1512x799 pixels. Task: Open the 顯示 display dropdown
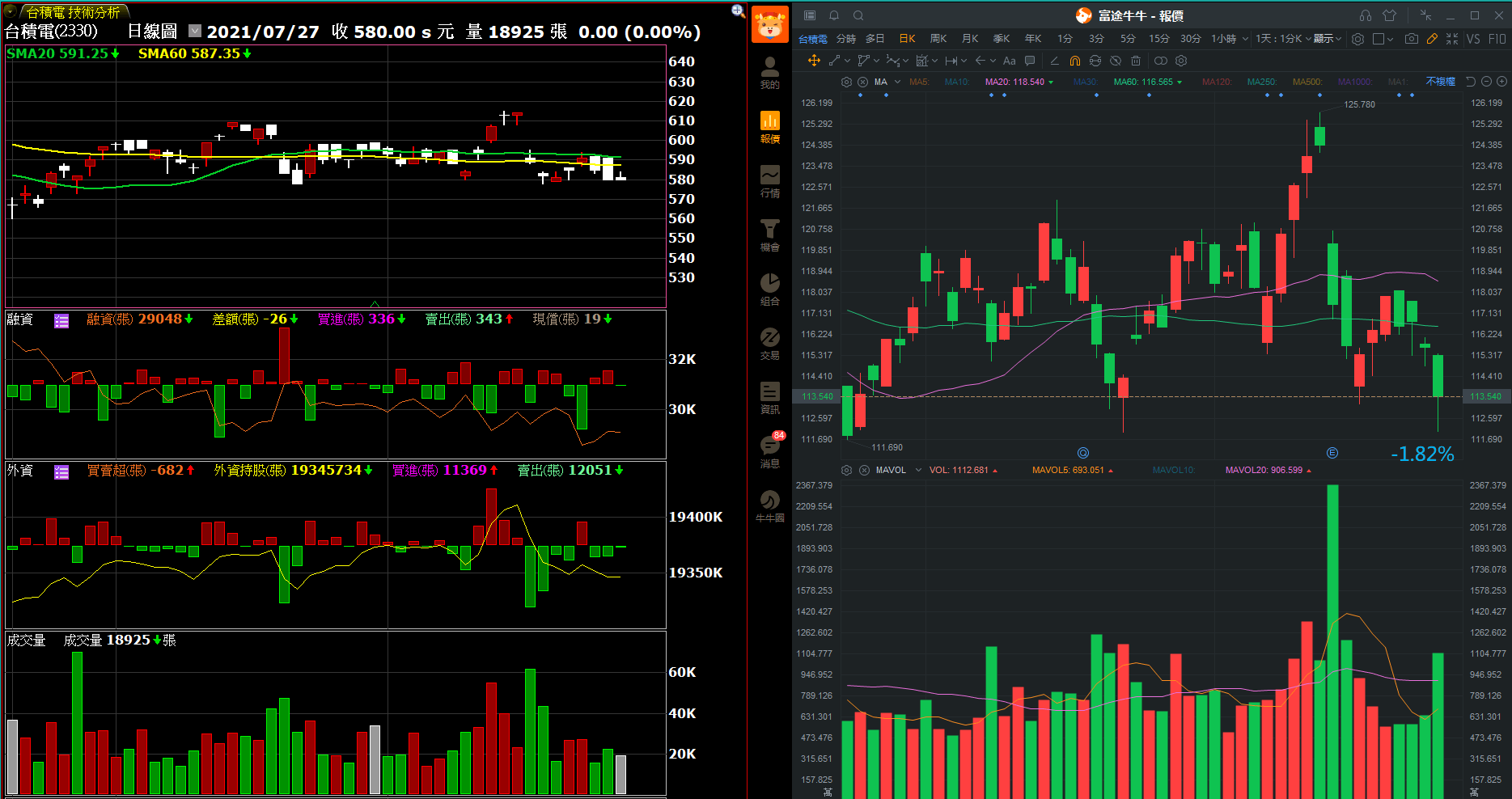pos(1327,39)
